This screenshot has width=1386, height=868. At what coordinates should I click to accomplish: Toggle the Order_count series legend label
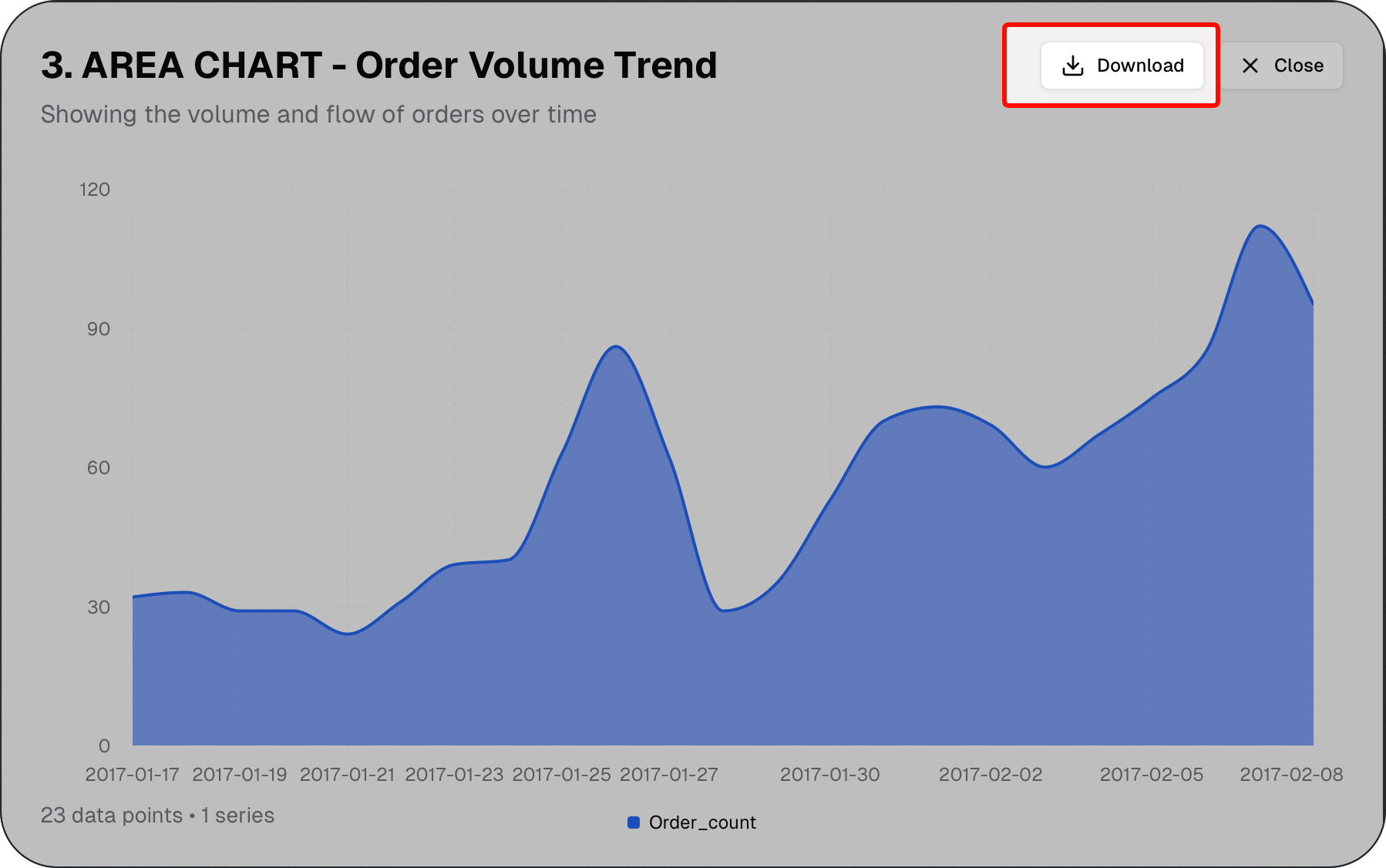tap(702, 823)
